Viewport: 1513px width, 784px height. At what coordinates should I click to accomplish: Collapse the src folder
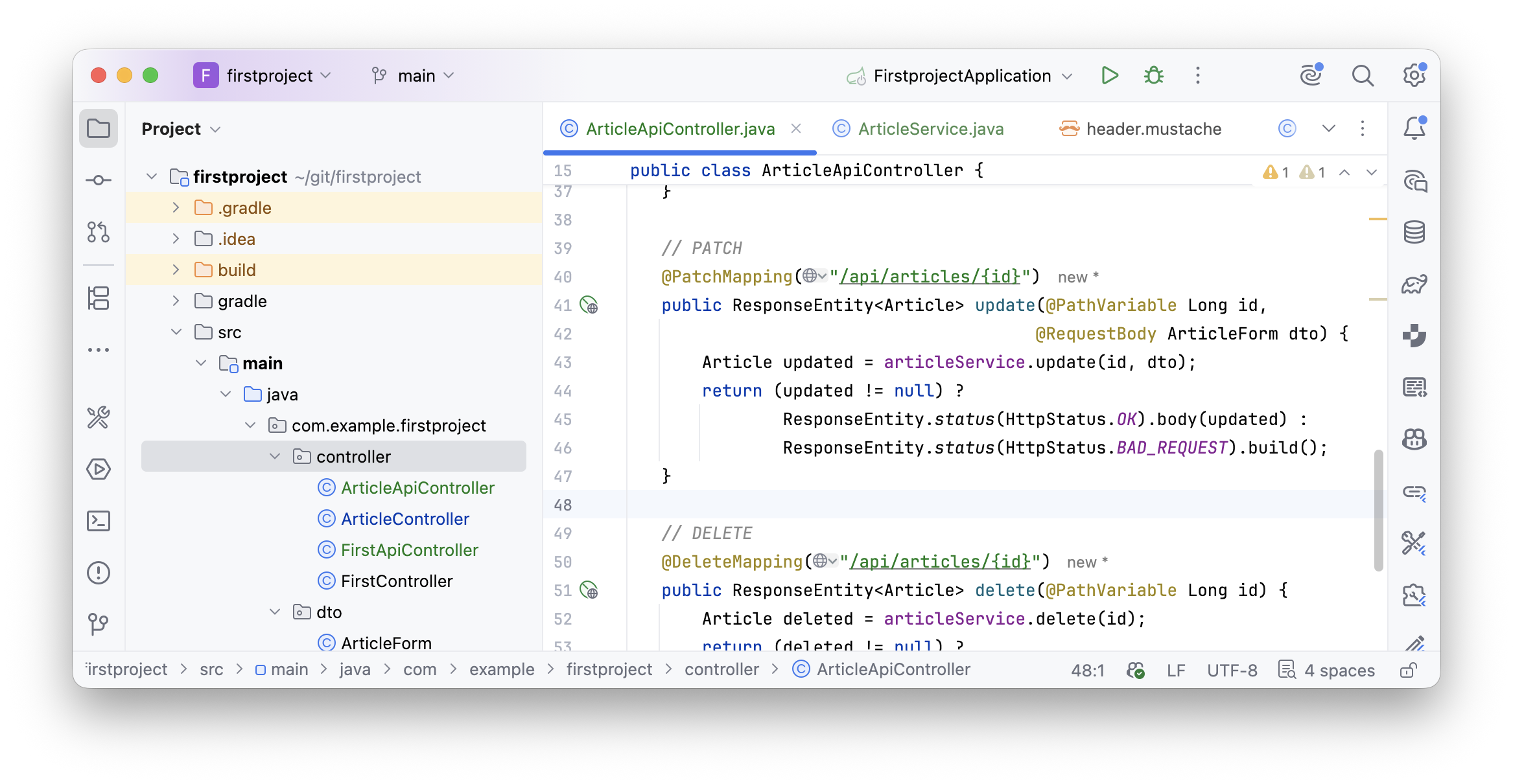(176, 332)
